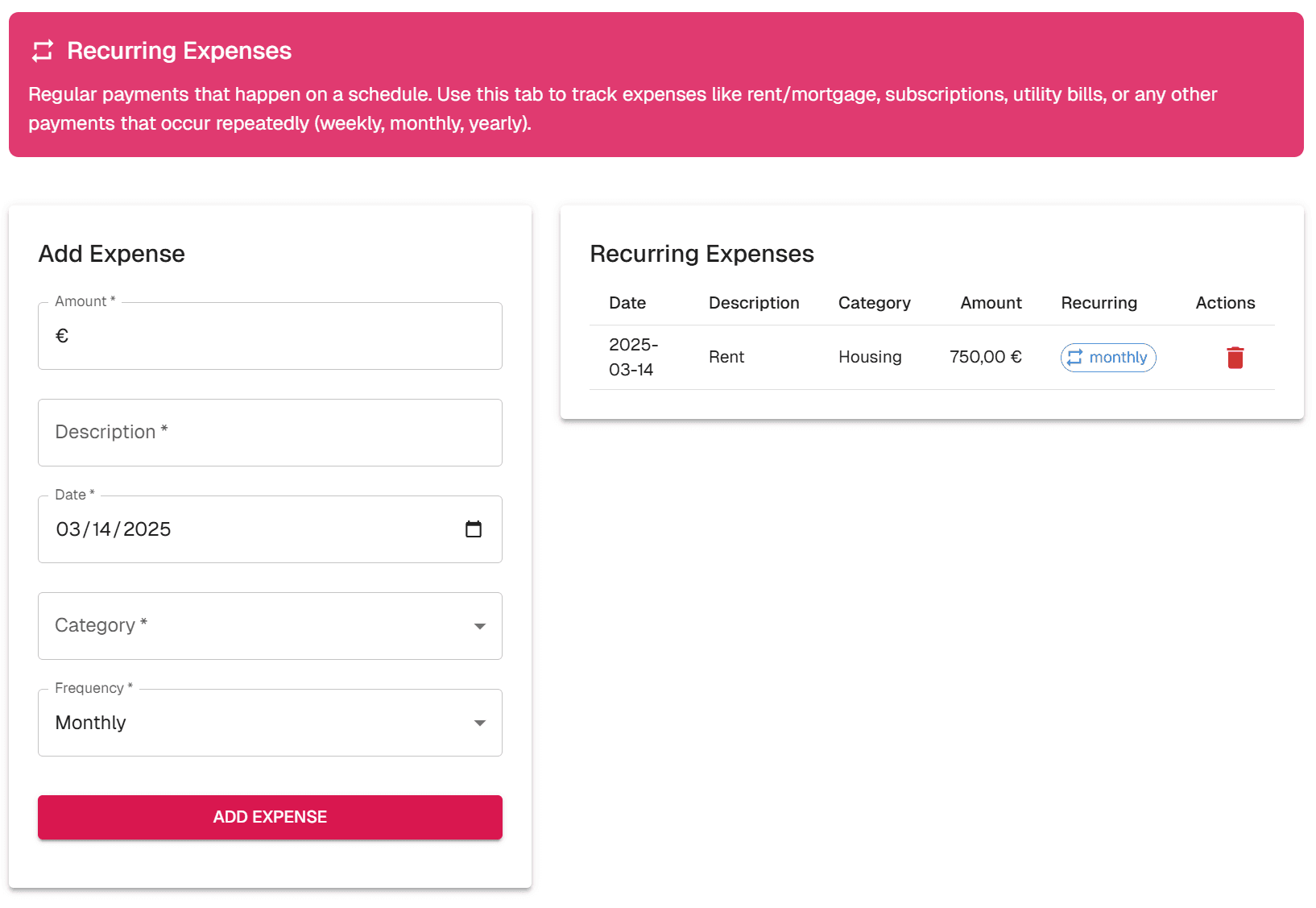Select the monthly chip in the expenses table
The height and width of the screenshot is (908, 1316).
(1107, 357)
